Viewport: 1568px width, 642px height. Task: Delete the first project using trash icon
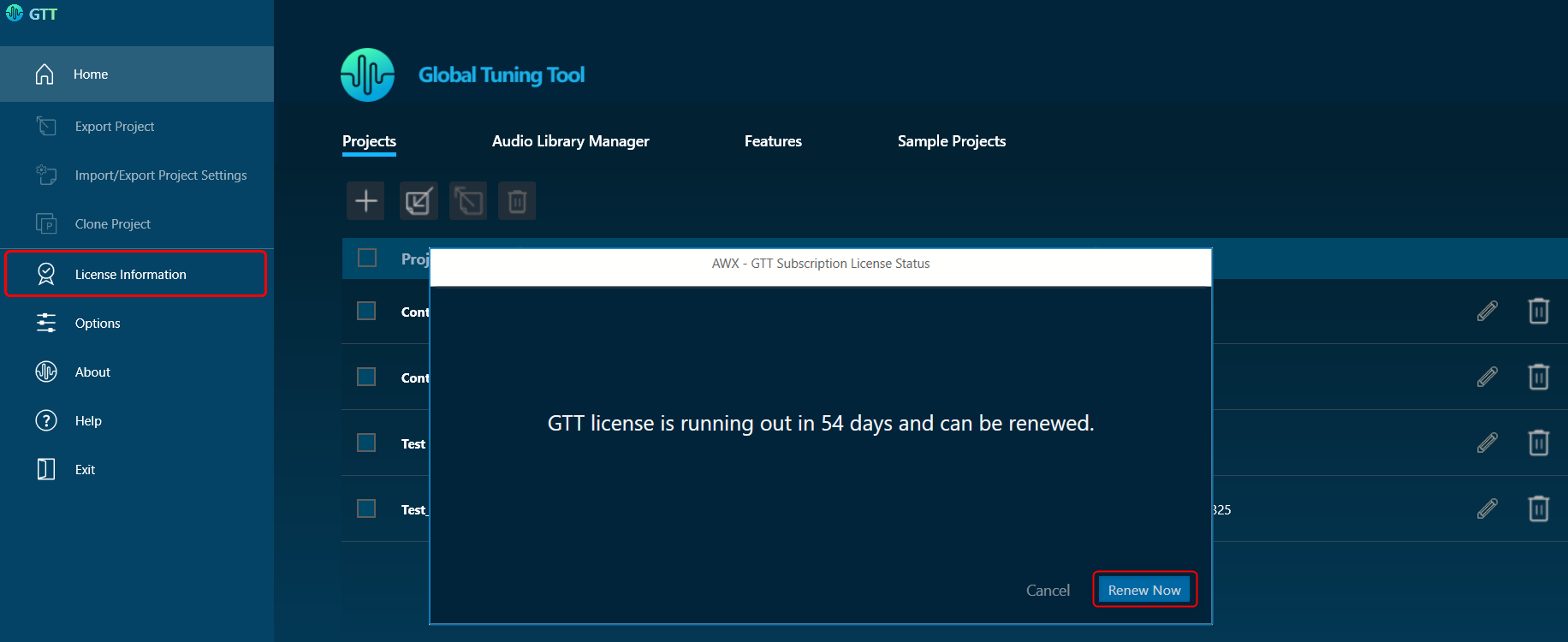click(1538, 311)
